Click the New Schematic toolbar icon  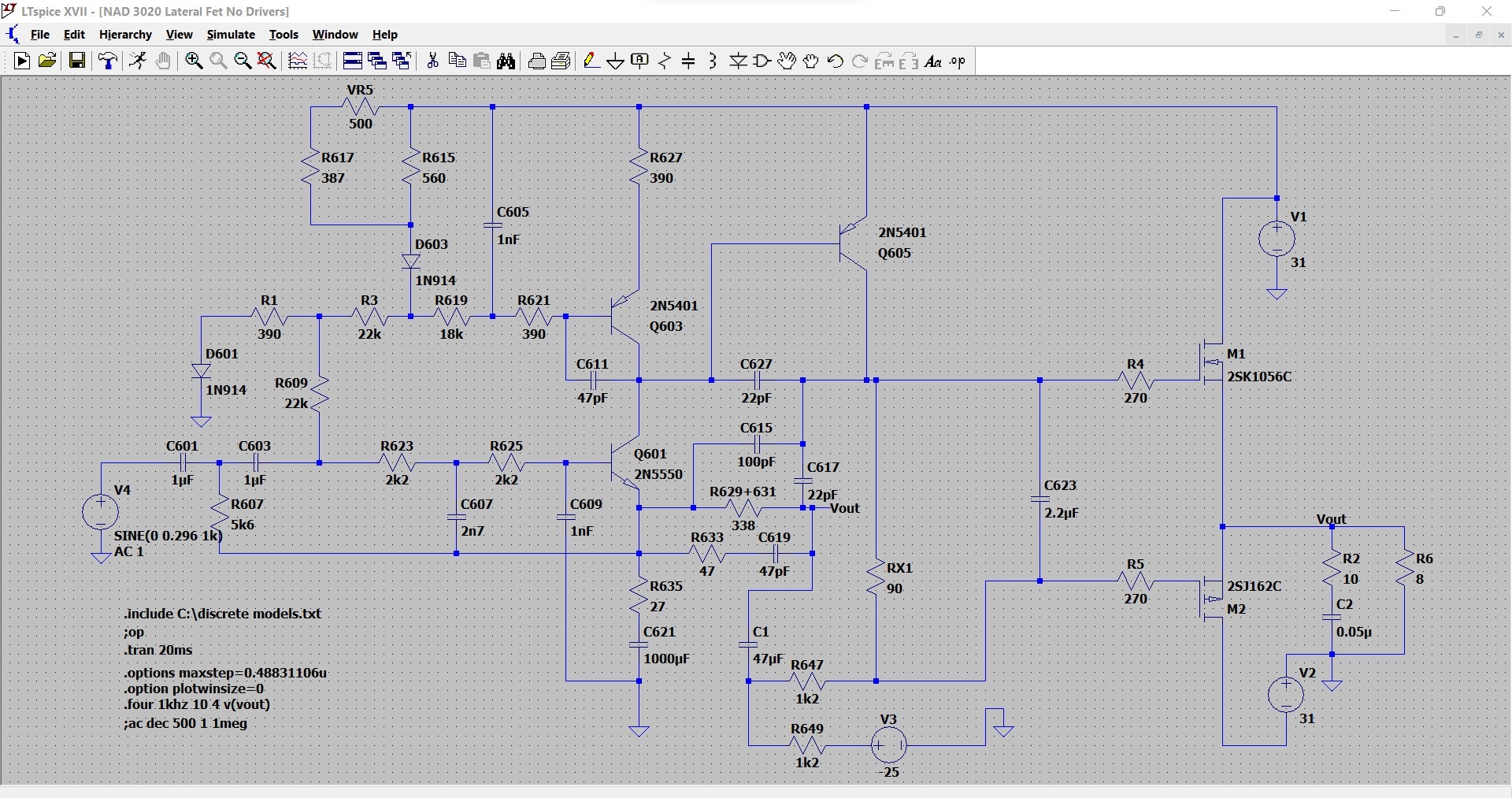pyautogui.click(x=22, y=61)
